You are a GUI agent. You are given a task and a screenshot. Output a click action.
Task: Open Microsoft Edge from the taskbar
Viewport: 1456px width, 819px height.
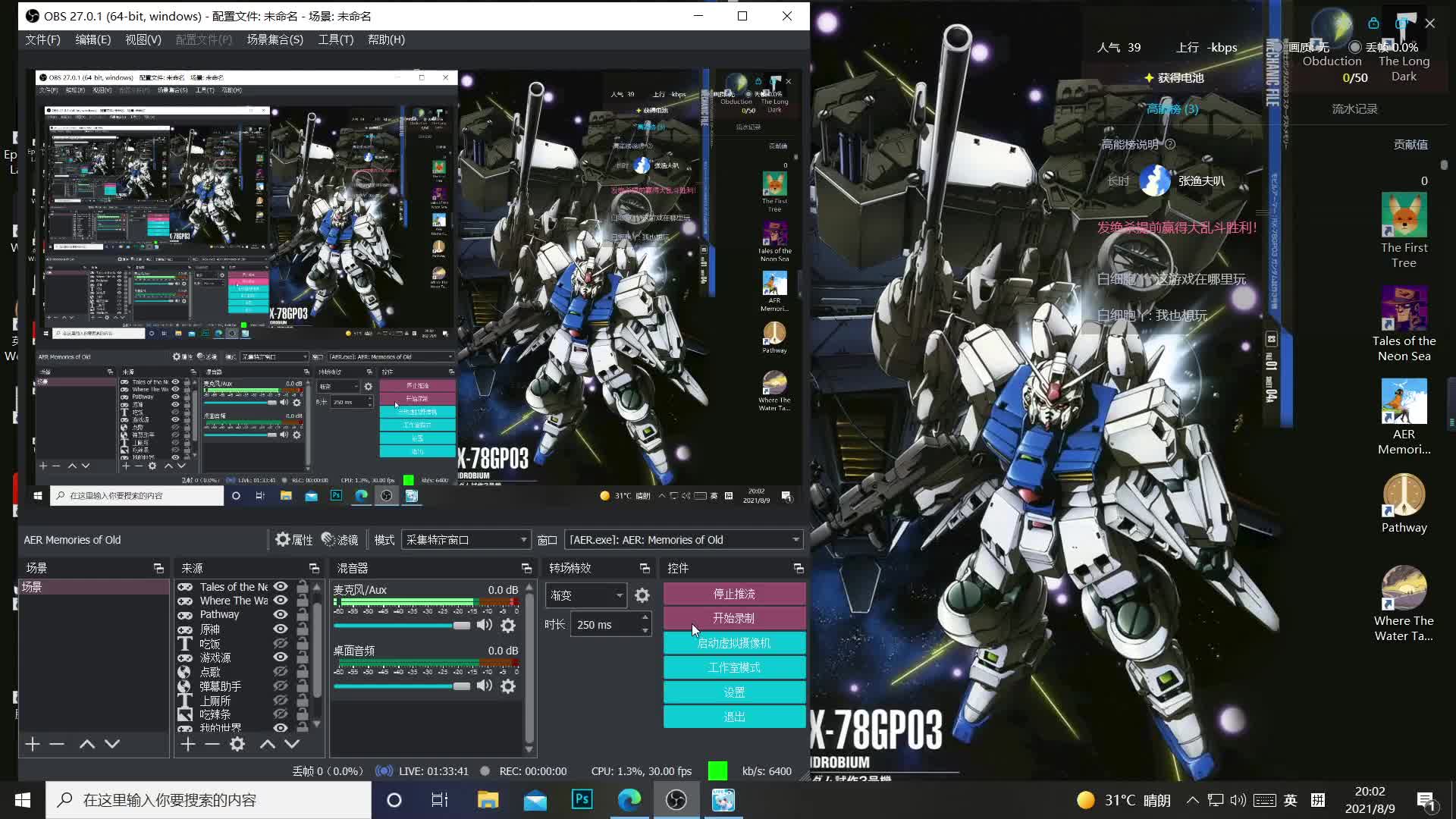click(629, 800)
